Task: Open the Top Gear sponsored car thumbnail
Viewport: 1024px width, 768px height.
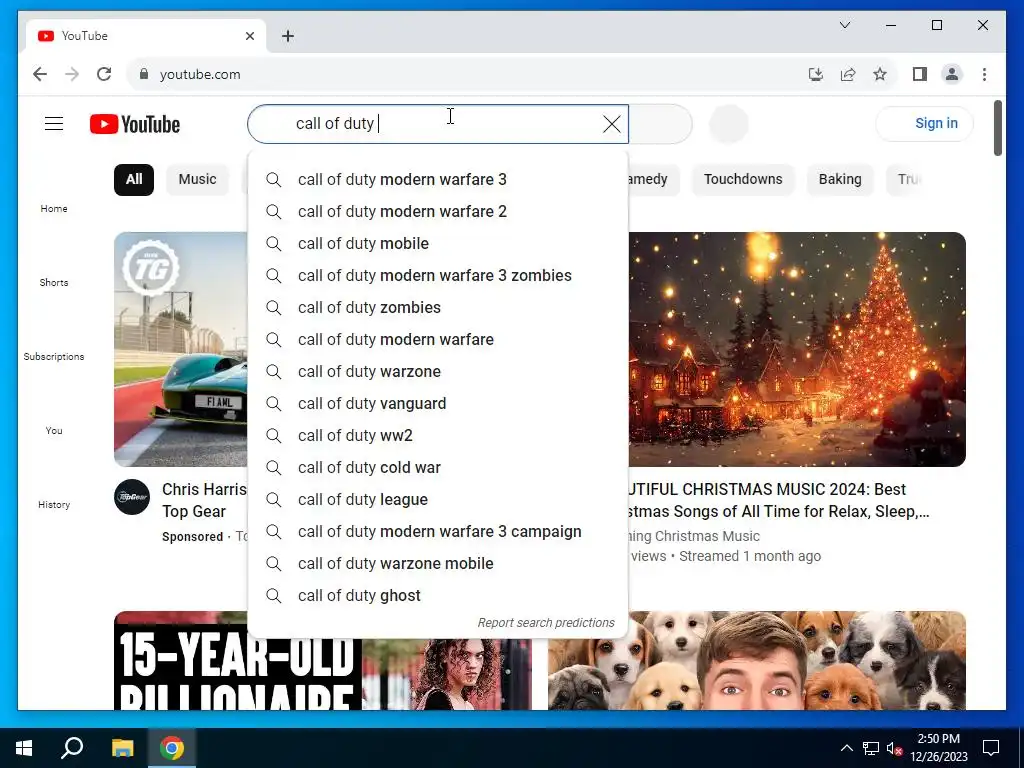Action: coord(181,349)
